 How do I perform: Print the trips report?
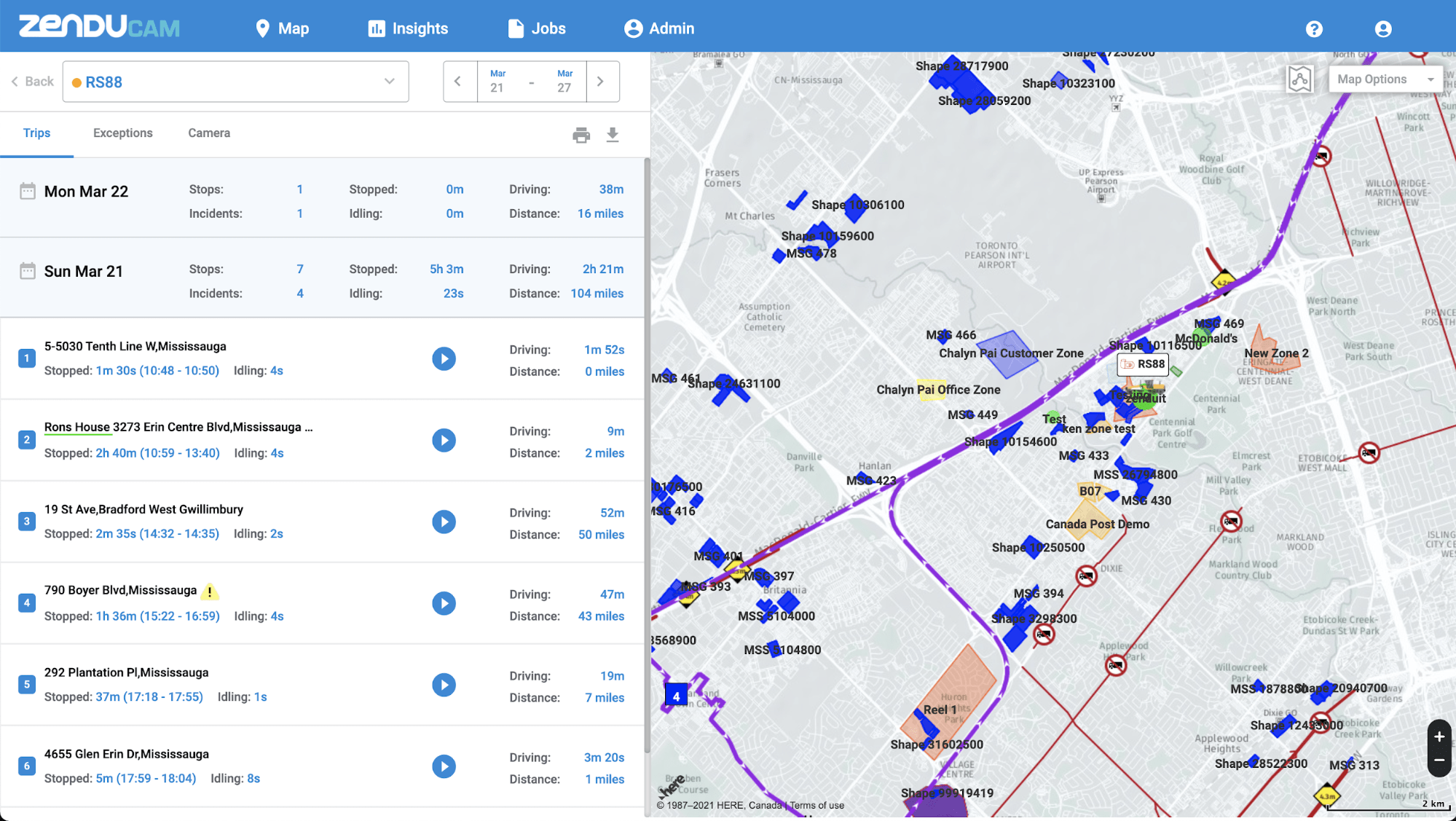click(x=581, y=135)
